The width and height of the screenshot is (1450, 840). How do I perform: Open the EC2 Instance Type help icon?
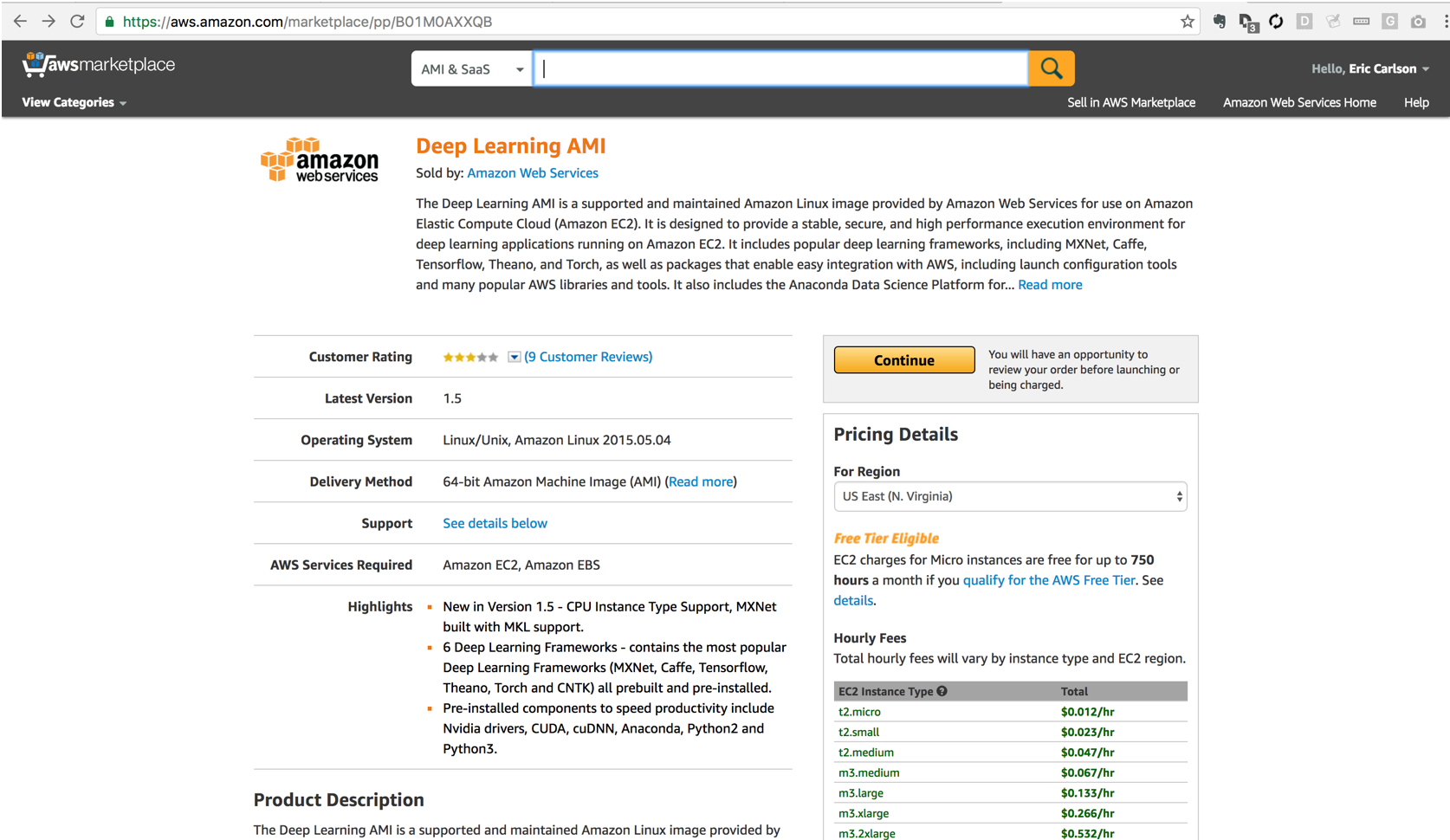[x=942, y=691]
